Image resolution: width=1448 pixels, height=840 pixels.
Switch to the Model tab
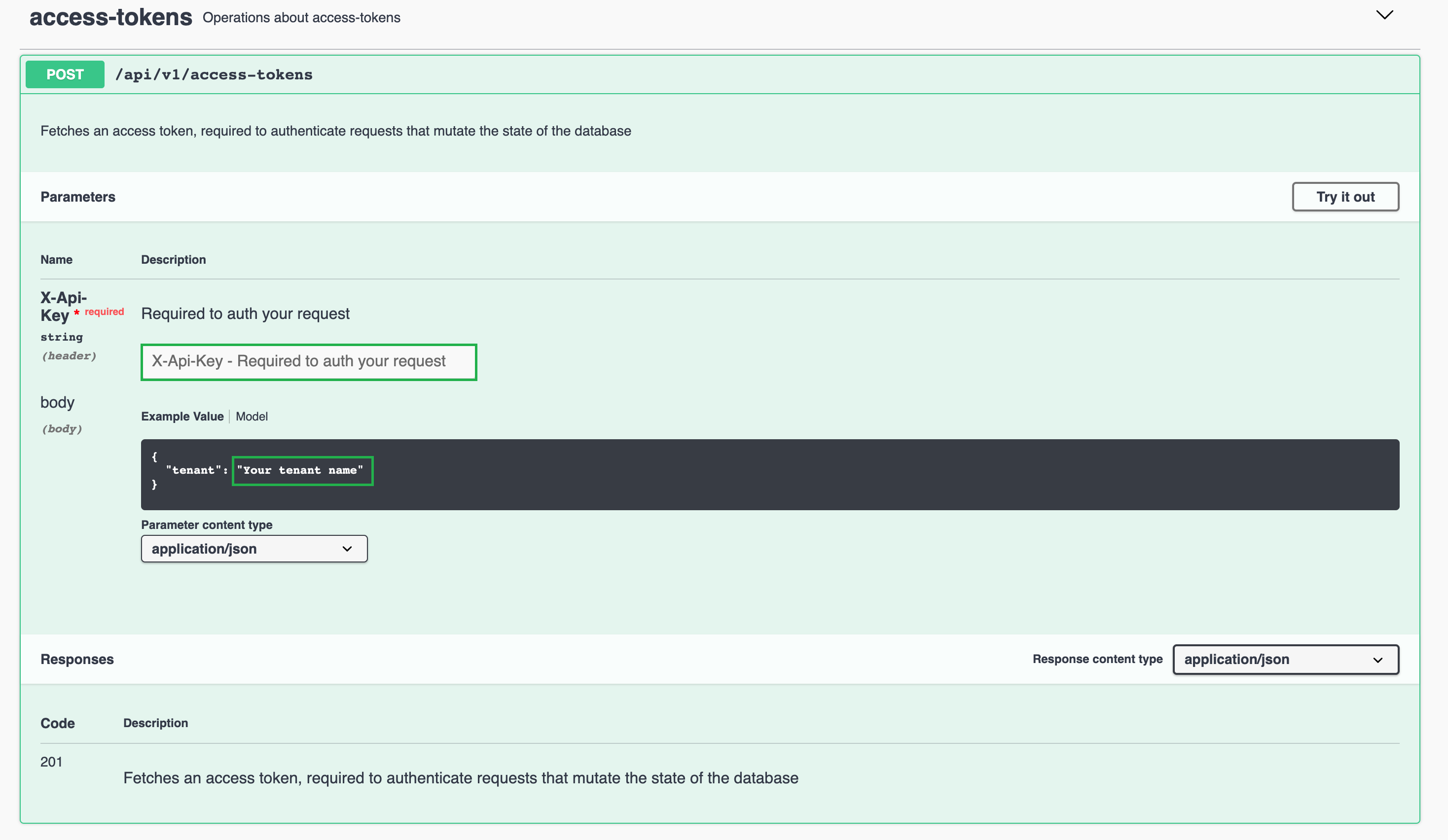tap(252, 416)
